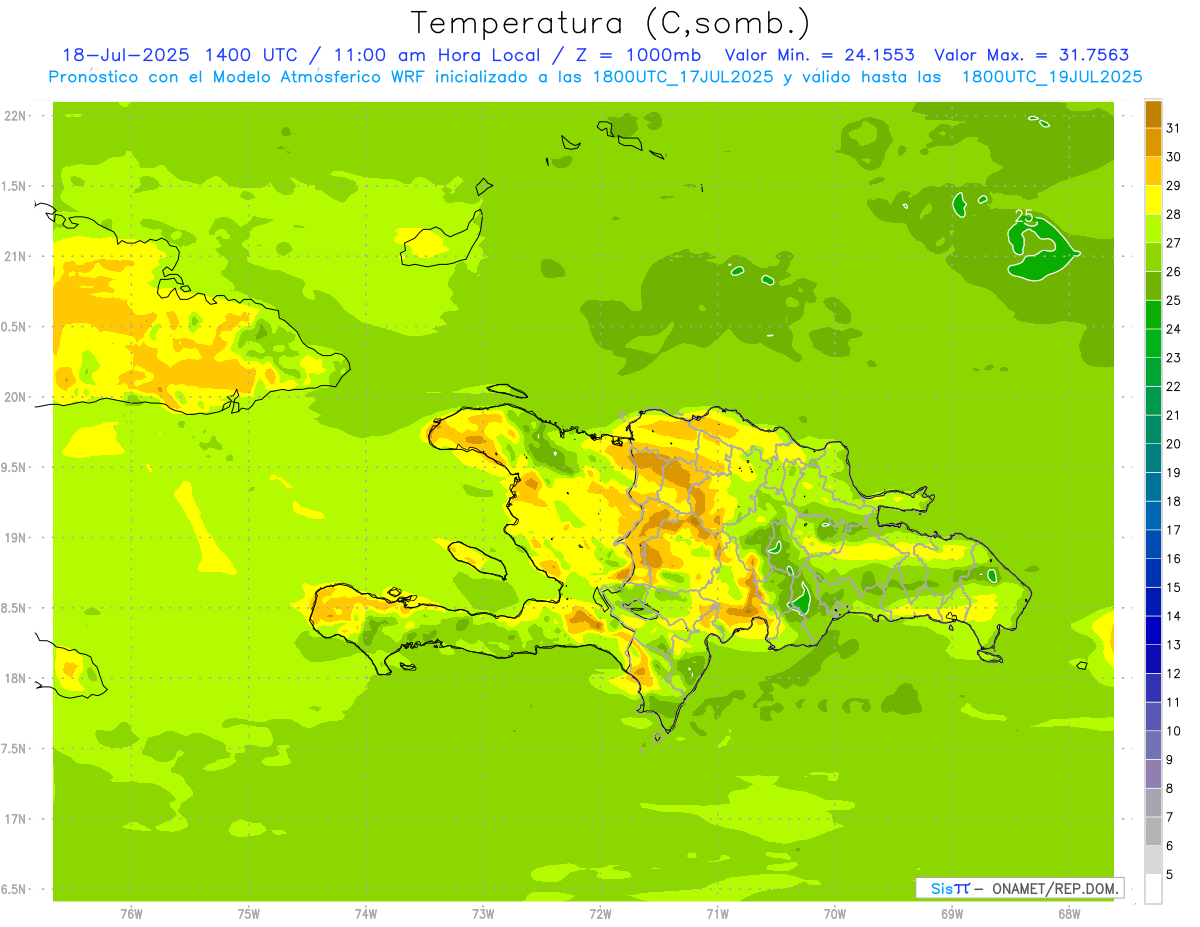Click the legend swatch between 30 and 31
1200x927 pixels.
tap(1153, 142)
